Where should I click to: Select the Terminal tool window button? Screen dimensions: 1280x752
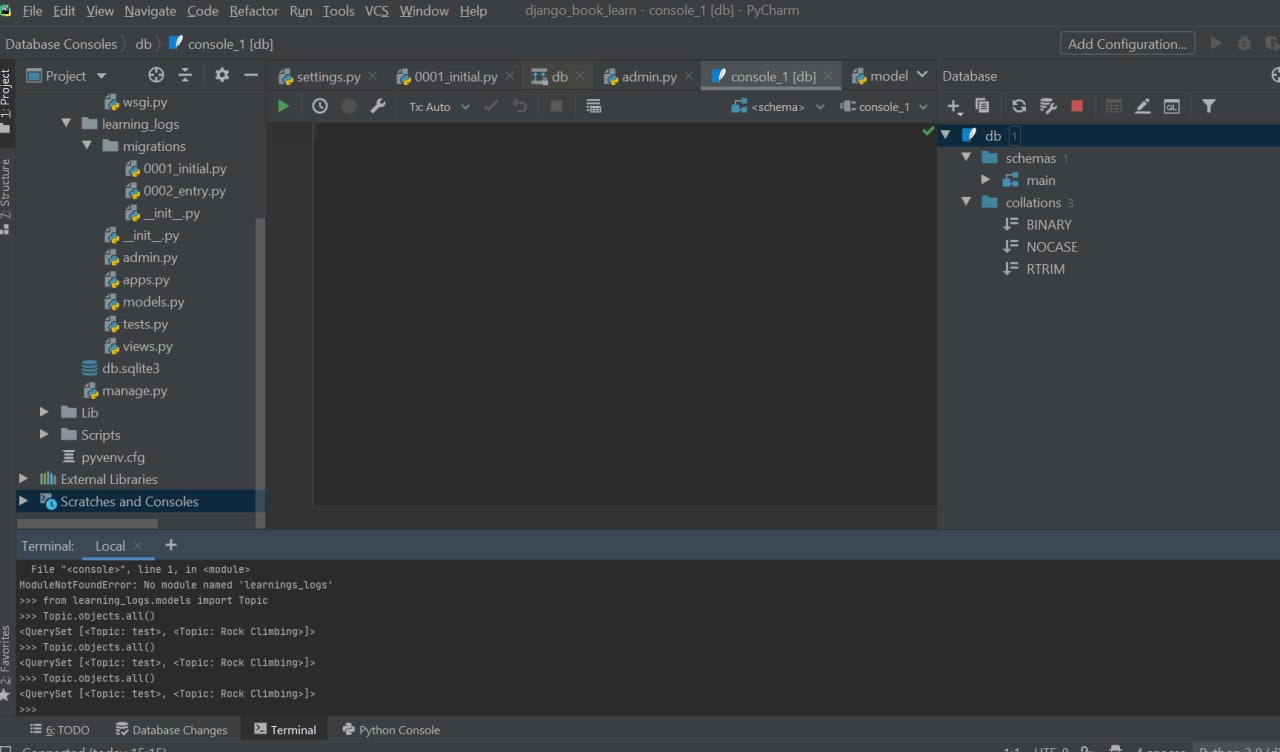(x=285, y=730)
